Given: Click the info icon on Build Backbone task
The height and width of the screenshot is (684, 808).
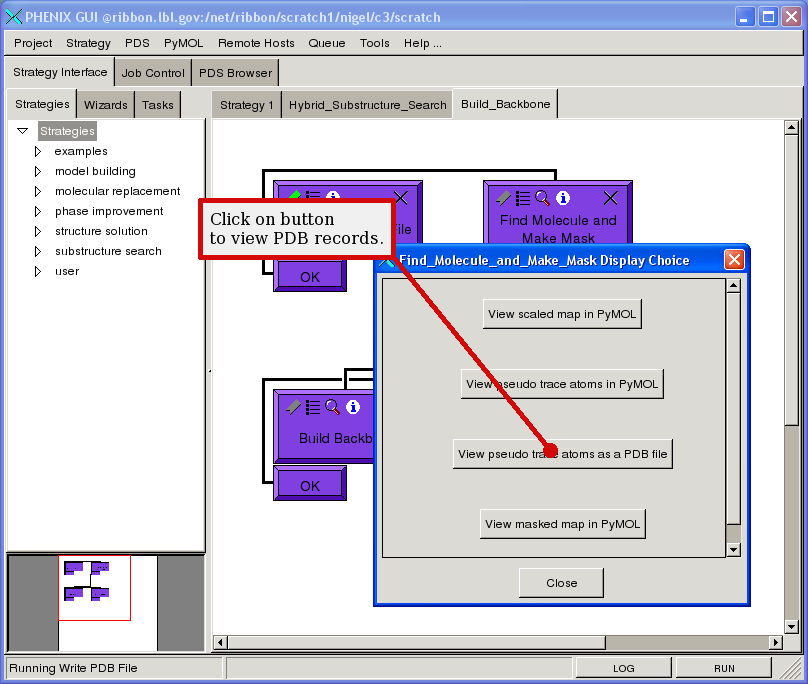Looking at the screenshot, I should click(x=353, y=407).
